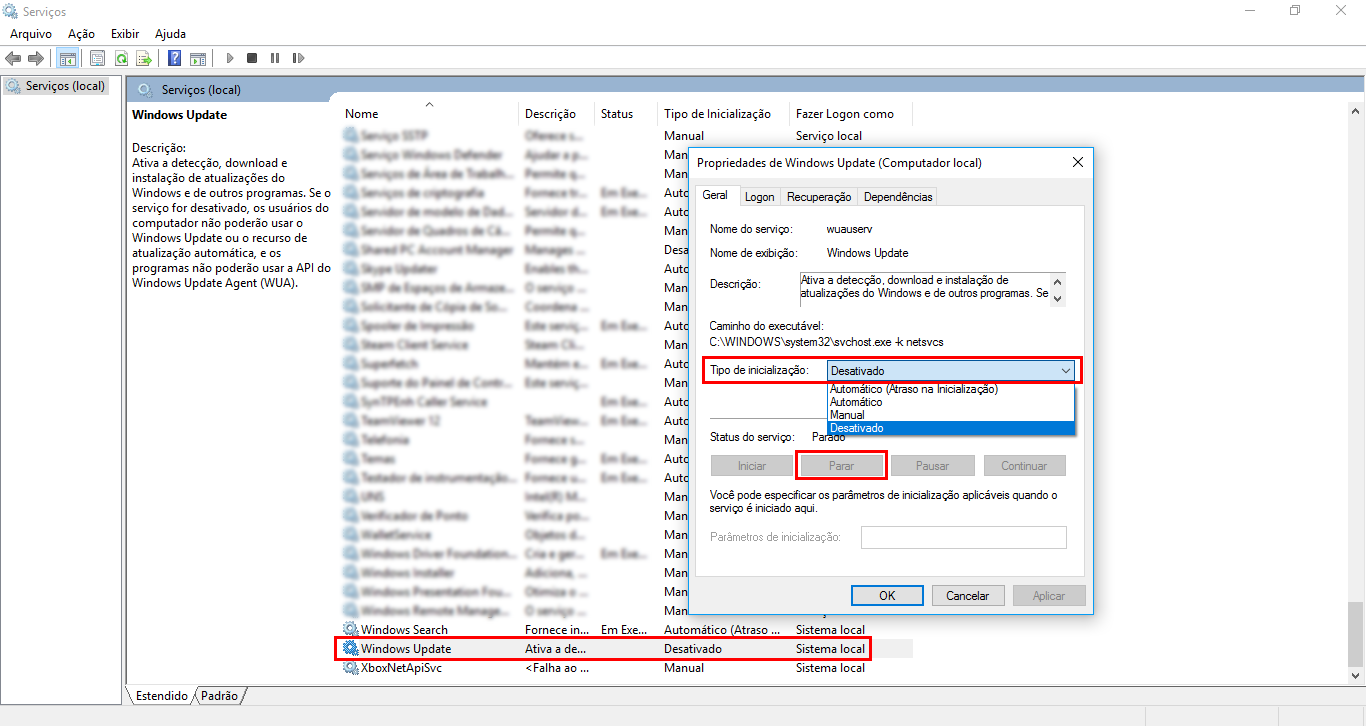Image resolution: width=1366 pixels, height=726 pixels.
Task: Click gear icon of Windows Update row
Action: click(350, 648)
